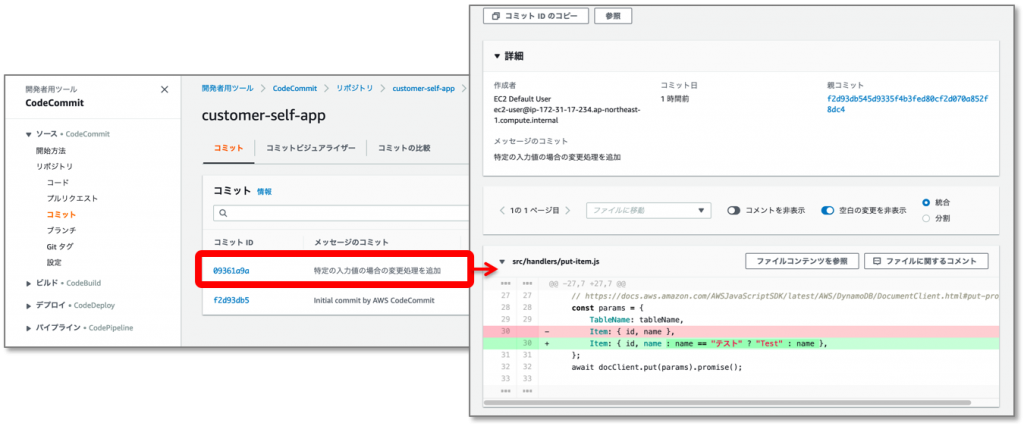
Task: Click コミット ID column header
Action: (x=233, y=242)
